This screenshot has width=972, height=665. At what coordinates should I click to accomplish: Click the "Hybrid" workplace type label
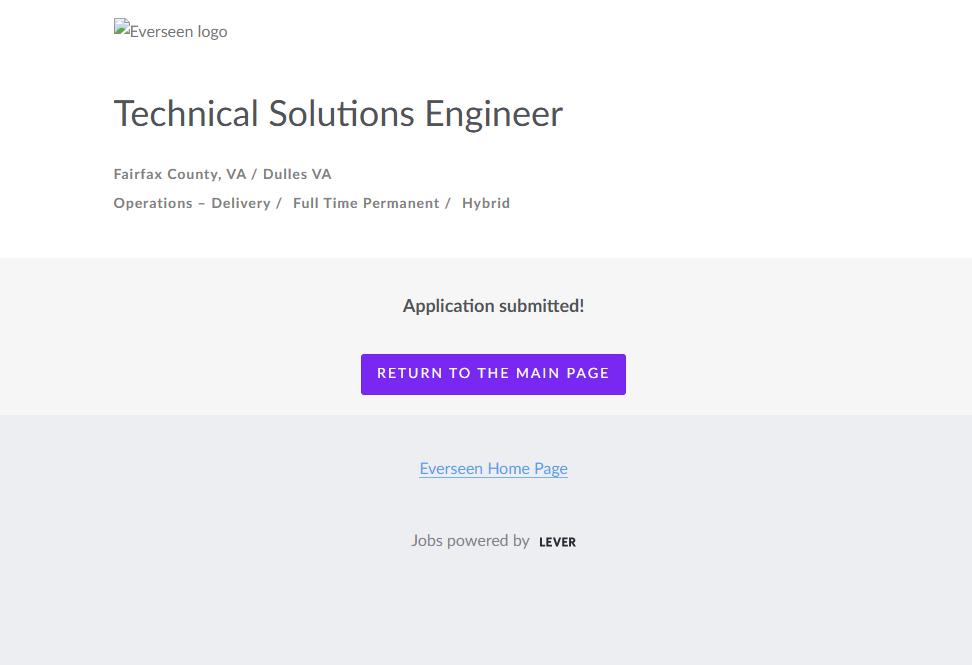pos(486,203)
